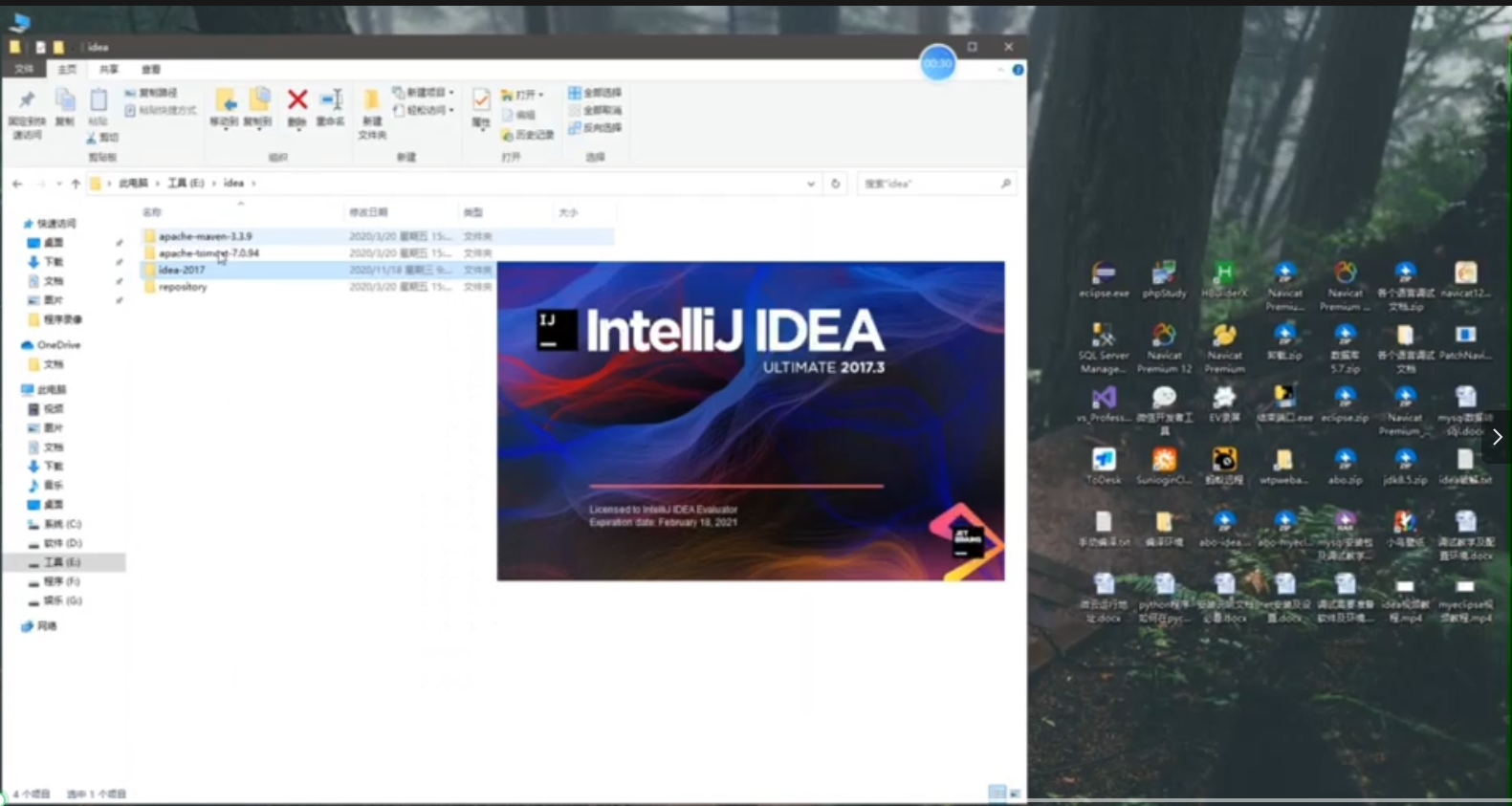Select 软件 (D:) drive in navigation pane
Screen dimensions: 1512x806
pos(55,543)
